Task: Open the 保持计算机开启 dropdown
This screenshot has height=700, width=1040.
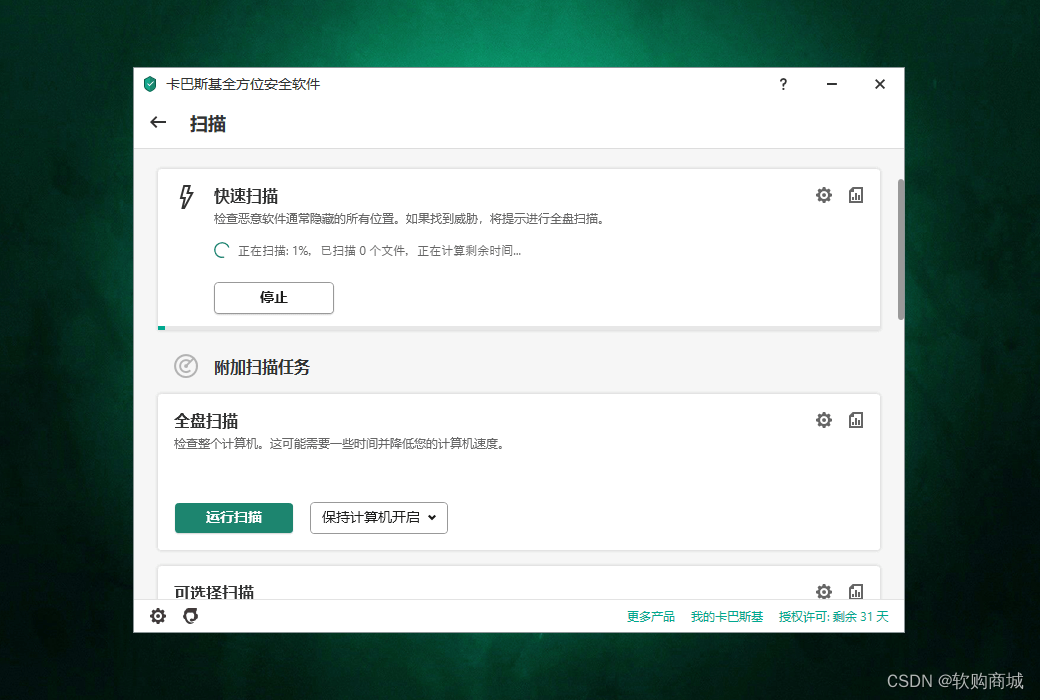Action: [378, 518]
